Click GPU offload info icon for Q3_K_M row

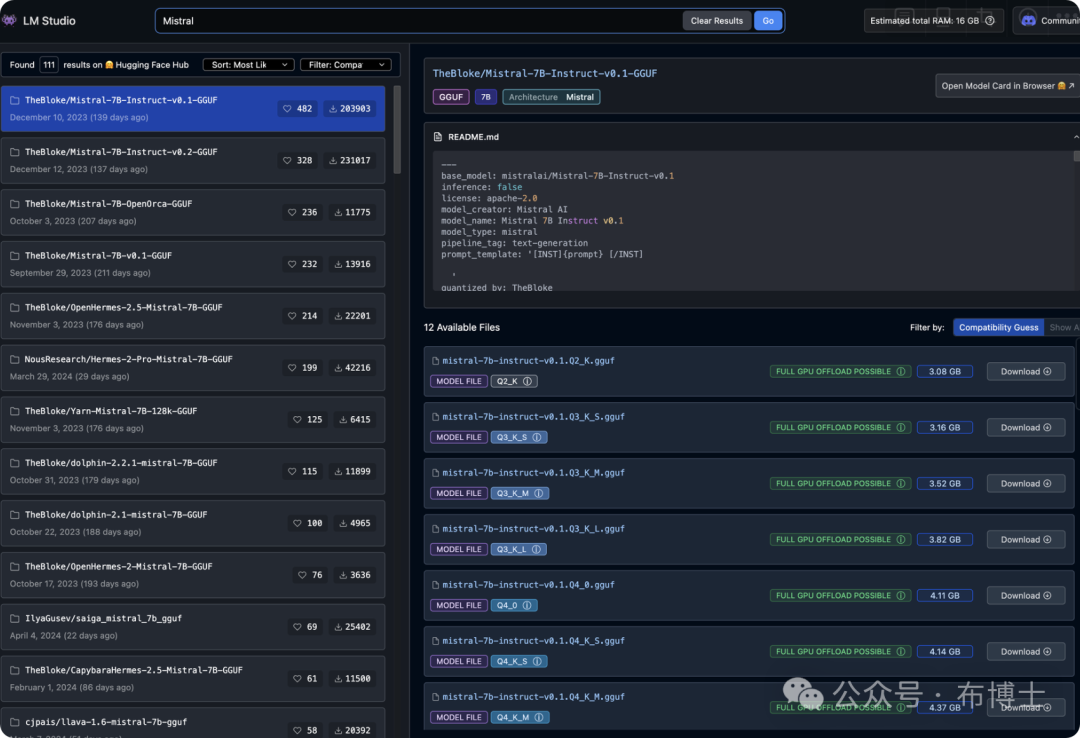(x=900, y=484)
